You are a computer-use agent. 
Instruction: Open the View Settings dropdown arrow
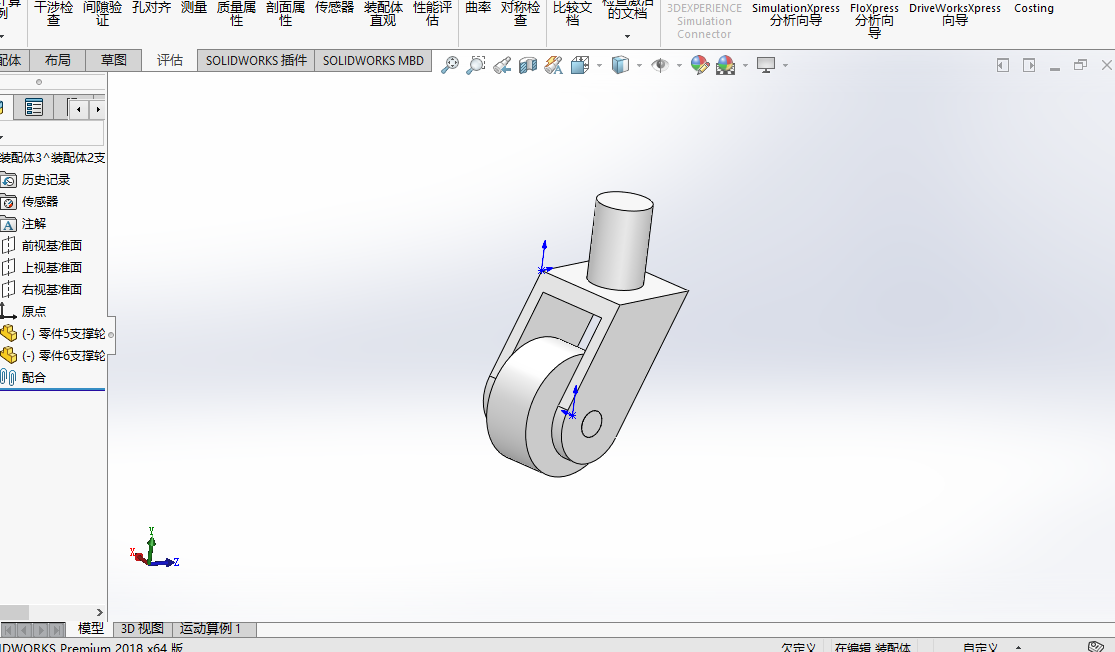tap(785, 65)
